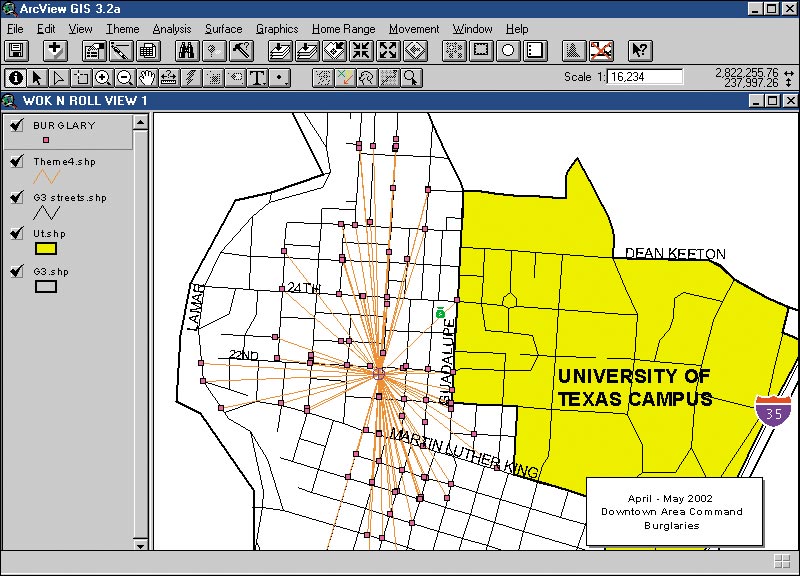
Task: Click the magnifier-with-cursor tool
Action: [411, 78]
